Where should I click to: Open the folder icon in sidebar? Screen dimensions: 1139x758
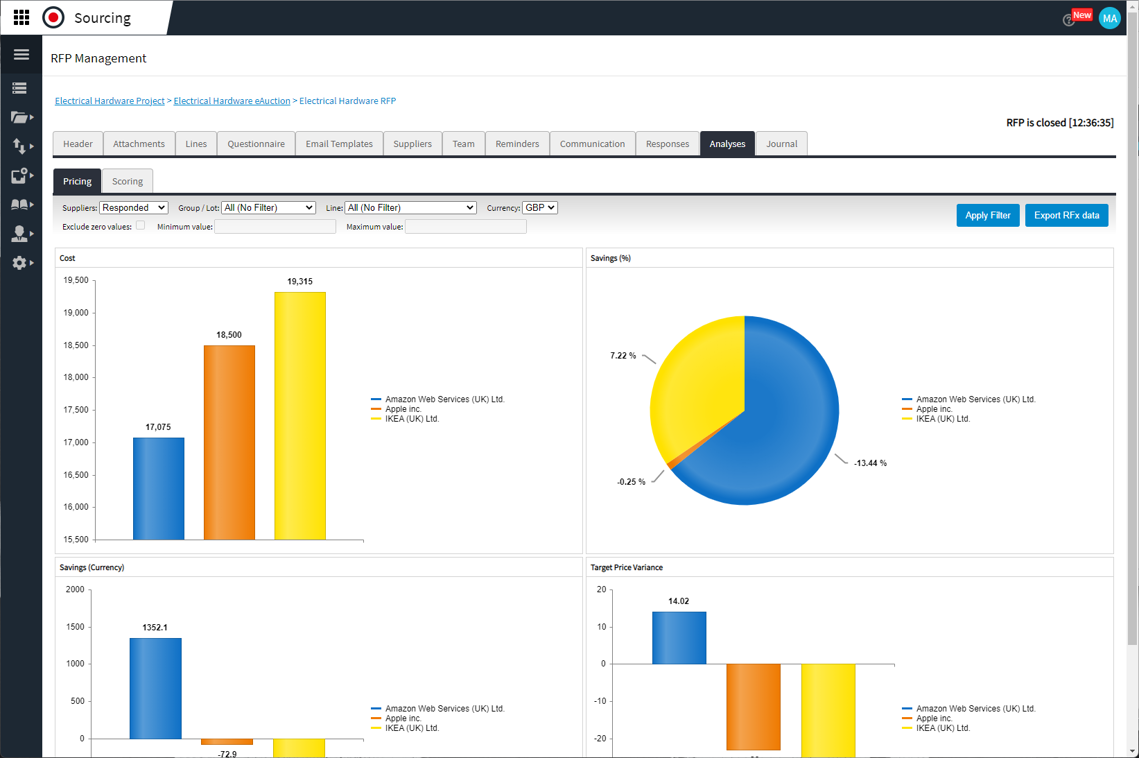pyautogui.click(x=19, y=117)
